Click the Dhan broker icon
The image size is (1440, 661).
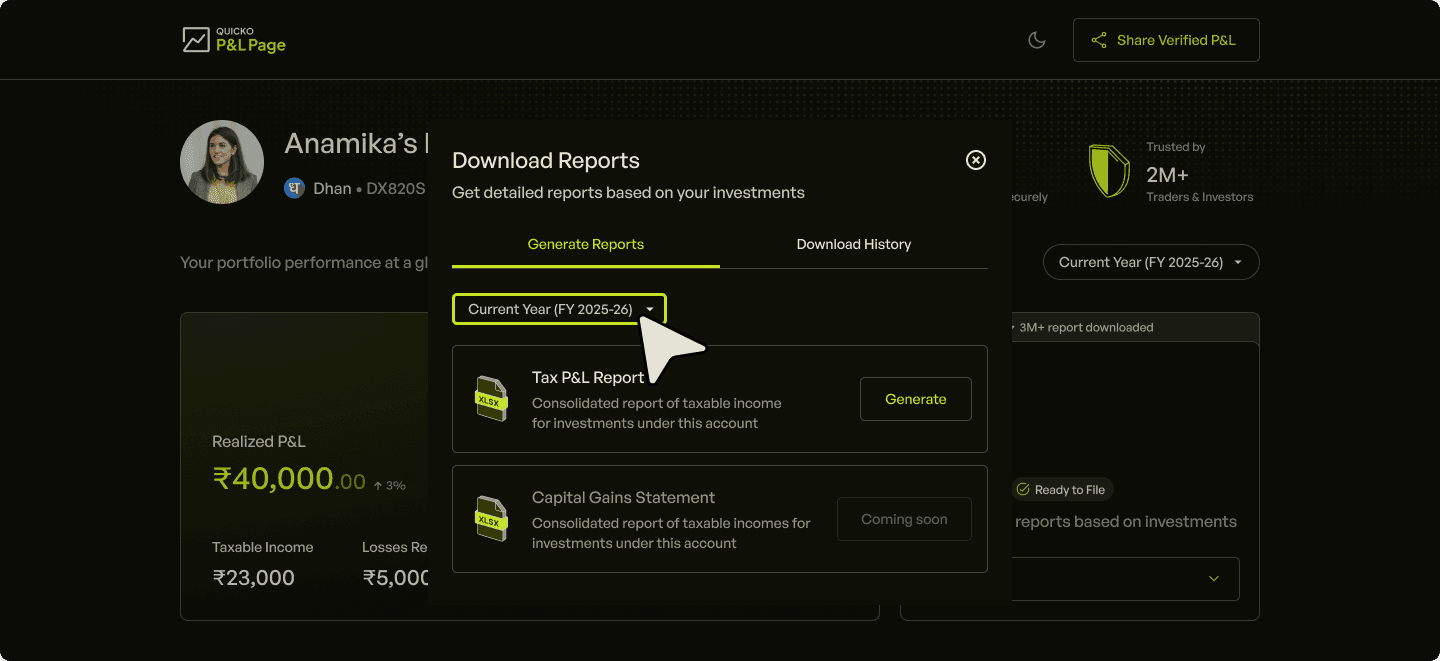click(294, 188)
